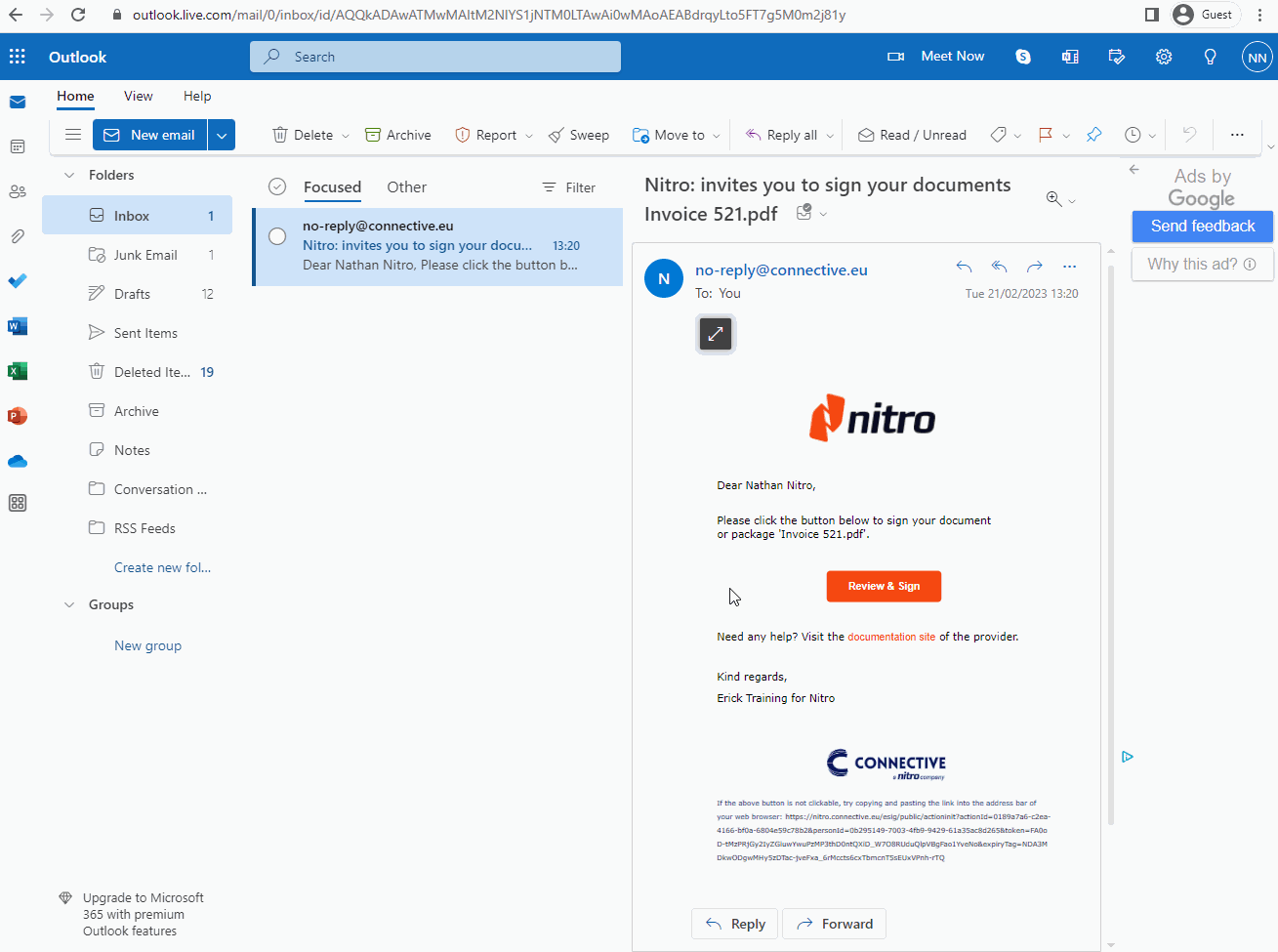This screenshot has width=1278, height=952.
Task: Click the app launcher grid icon
Action: 18,57
